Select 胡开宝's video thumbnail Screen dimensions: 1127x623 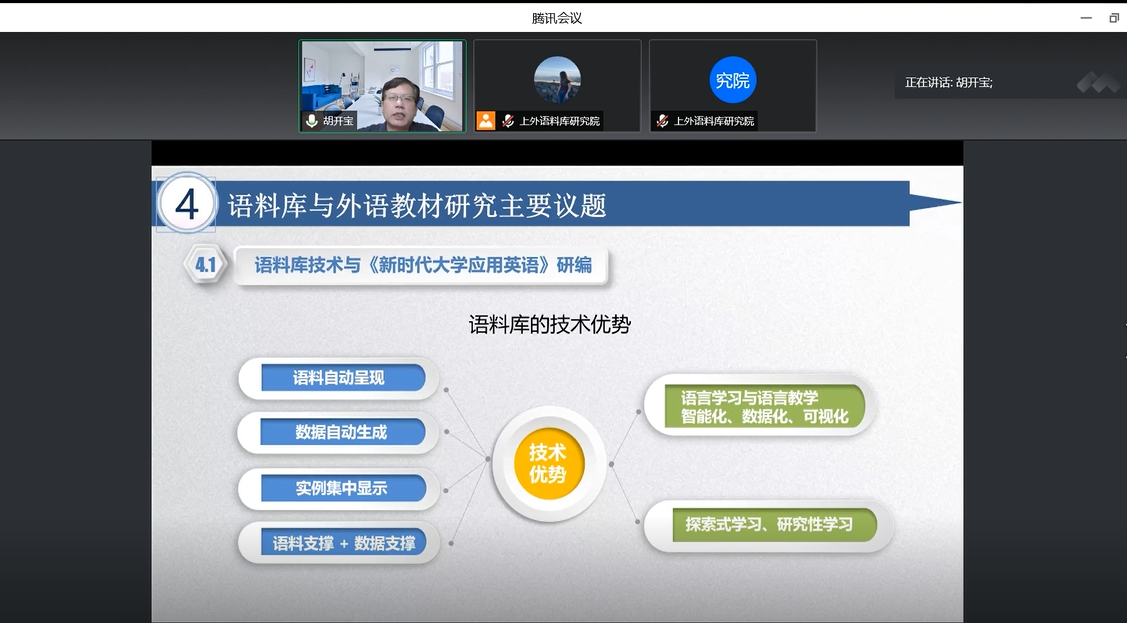click(383, 86)
